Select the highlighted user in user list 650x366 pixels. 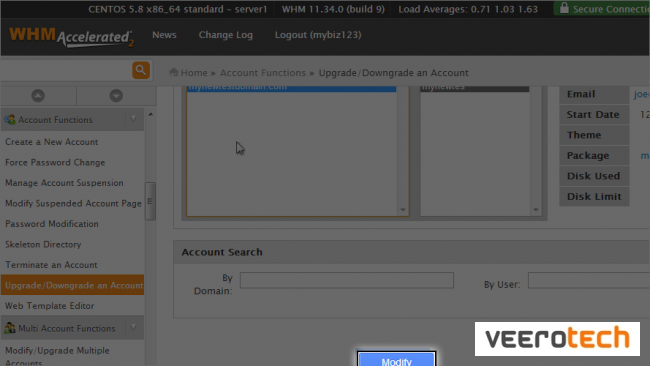(x=475, y=88)
